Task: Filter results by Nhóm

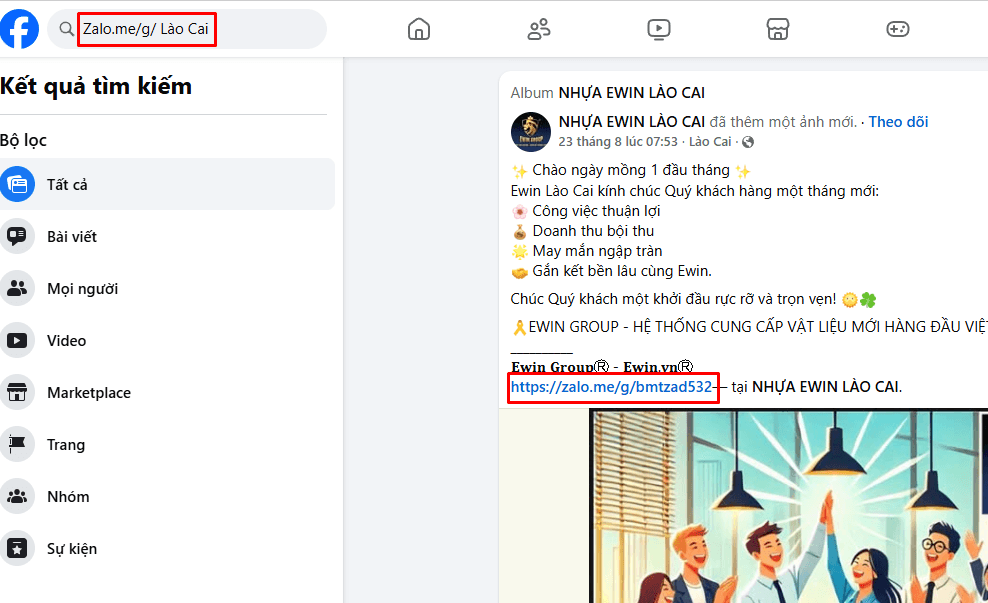Action: tap(67, 497)
